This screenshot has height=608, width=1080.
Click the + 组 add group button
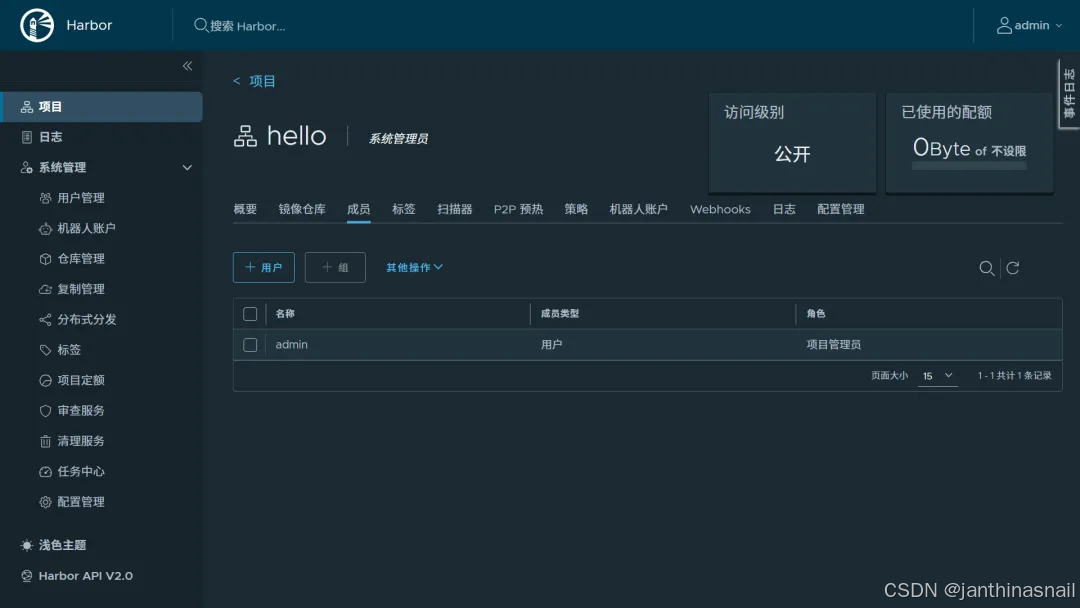tap(335, 267)
